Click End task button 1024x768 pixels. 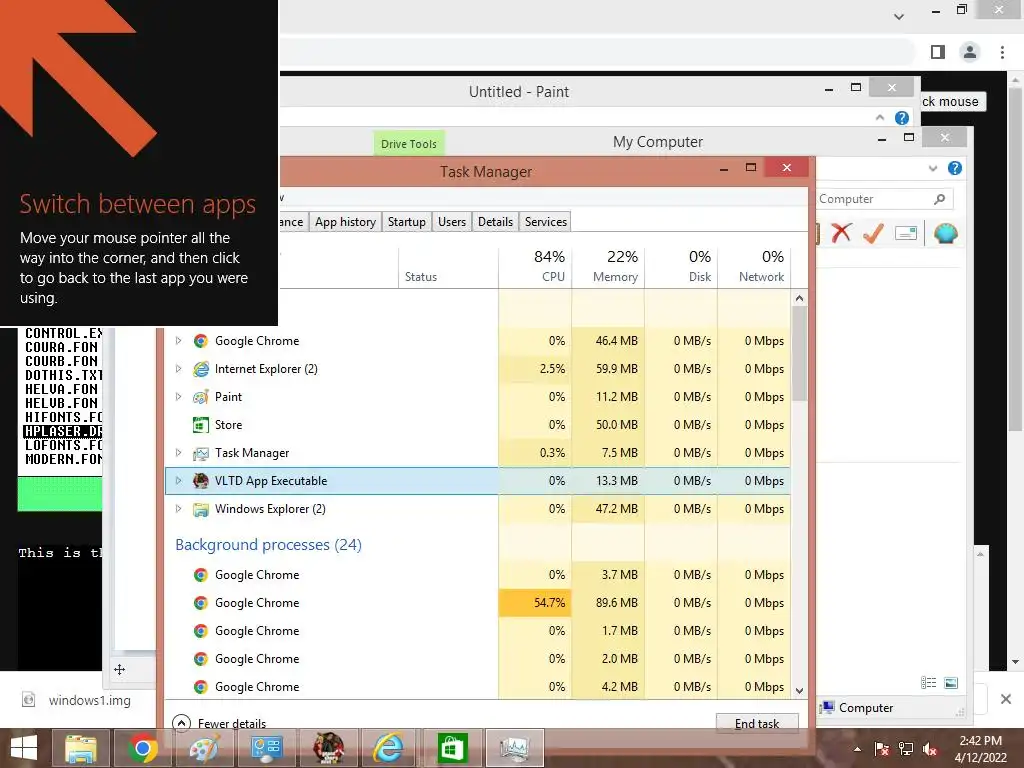click(x=757, y=723)
